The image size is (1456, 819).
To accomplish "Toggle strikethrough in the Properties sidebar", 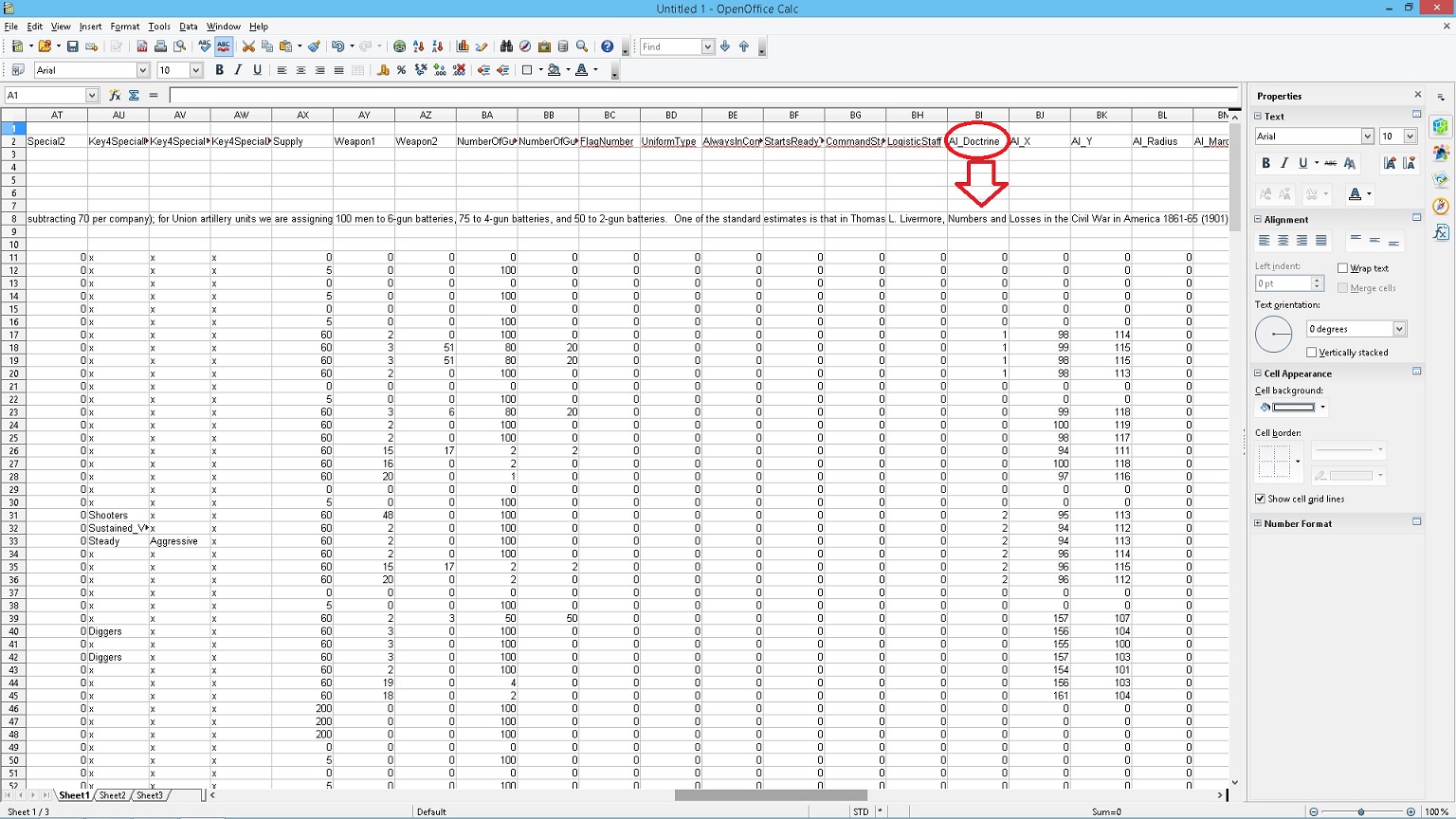I will click(1330, 163).
